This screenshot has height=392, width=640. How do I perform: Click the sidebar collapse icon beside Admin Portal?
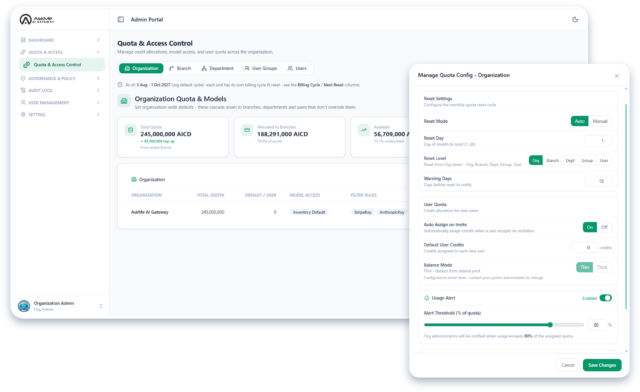(121, 19)
